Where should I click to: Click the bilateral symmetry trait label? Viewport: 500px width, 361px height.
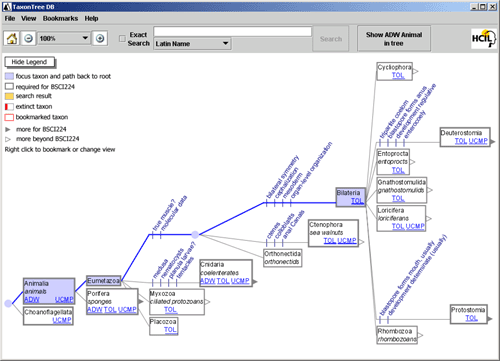pyautogui.click(x=283, y=177)
